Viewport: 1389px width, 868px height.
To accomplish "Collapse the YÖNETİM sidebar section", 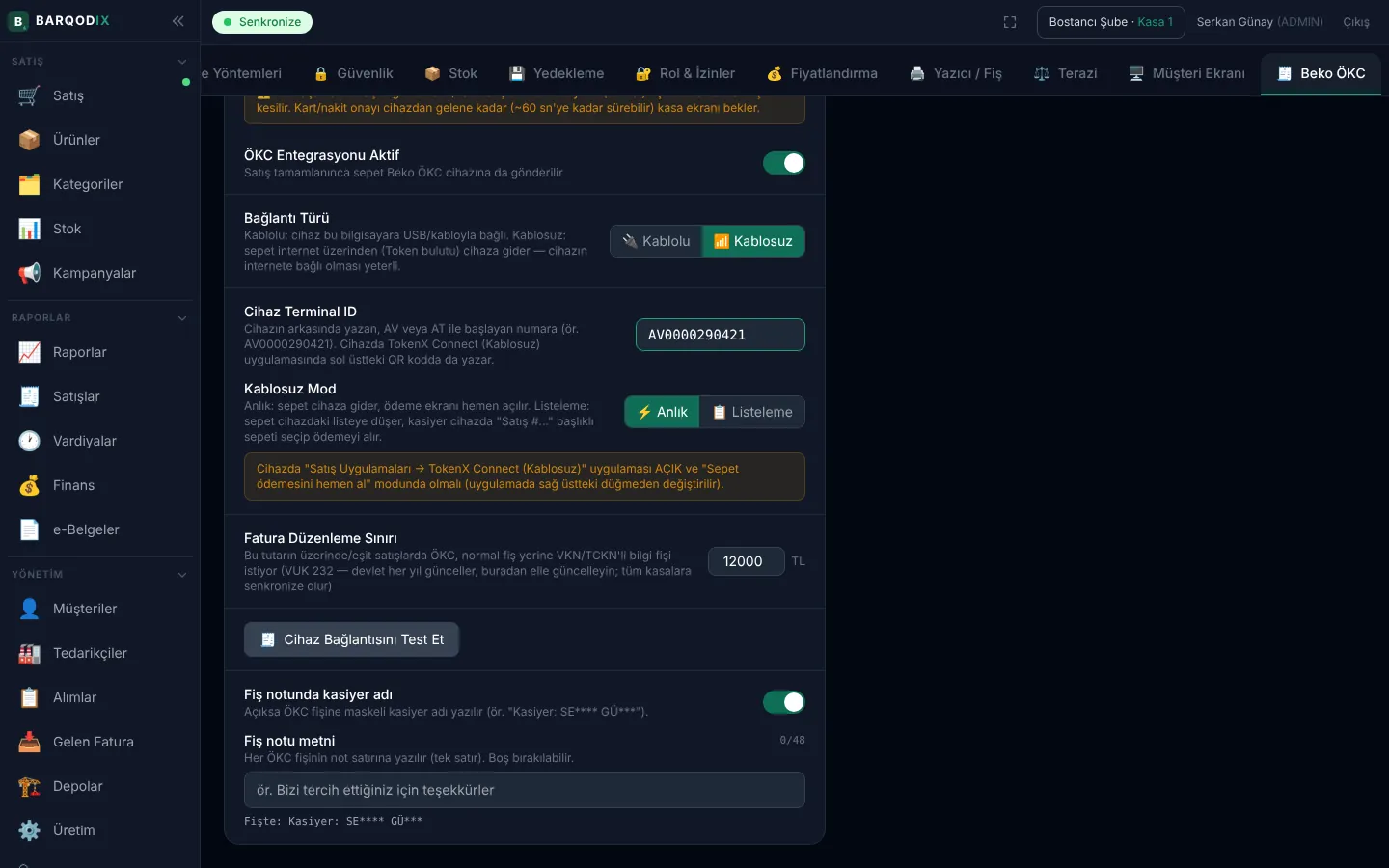I will [x=182, y=575].
